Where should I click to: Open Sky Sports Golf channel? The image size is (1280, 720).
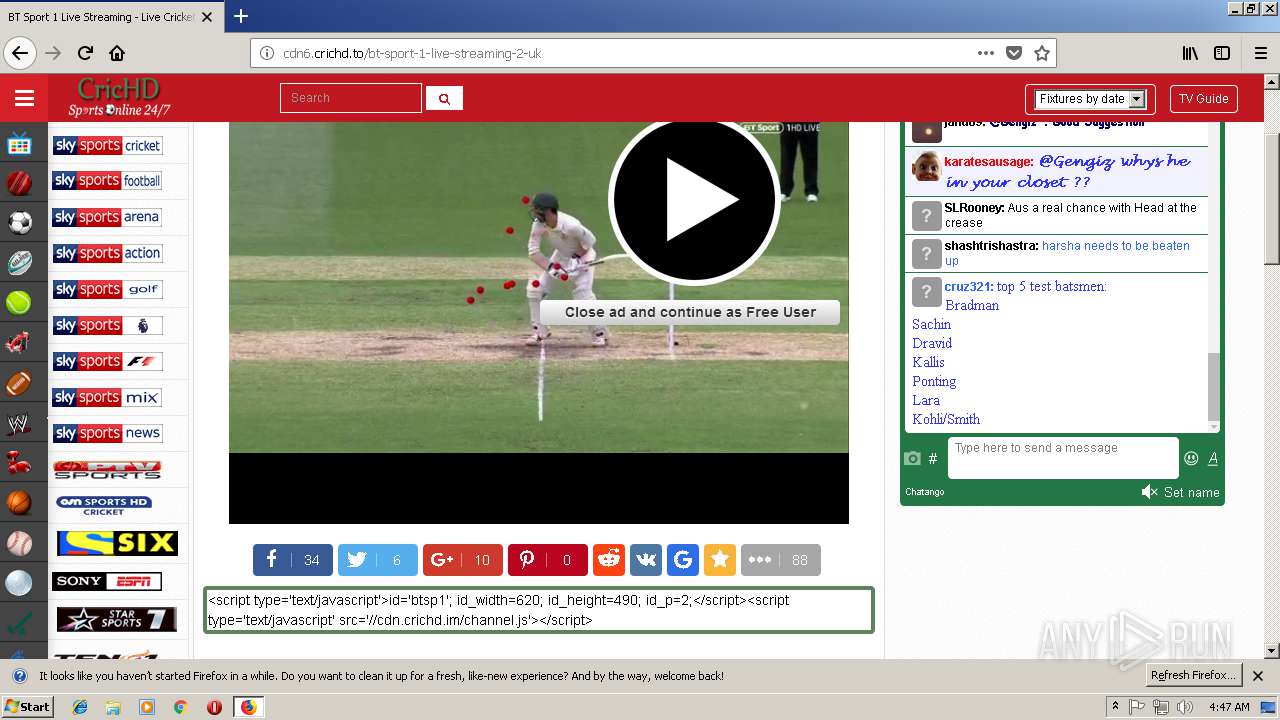point(107,289)
